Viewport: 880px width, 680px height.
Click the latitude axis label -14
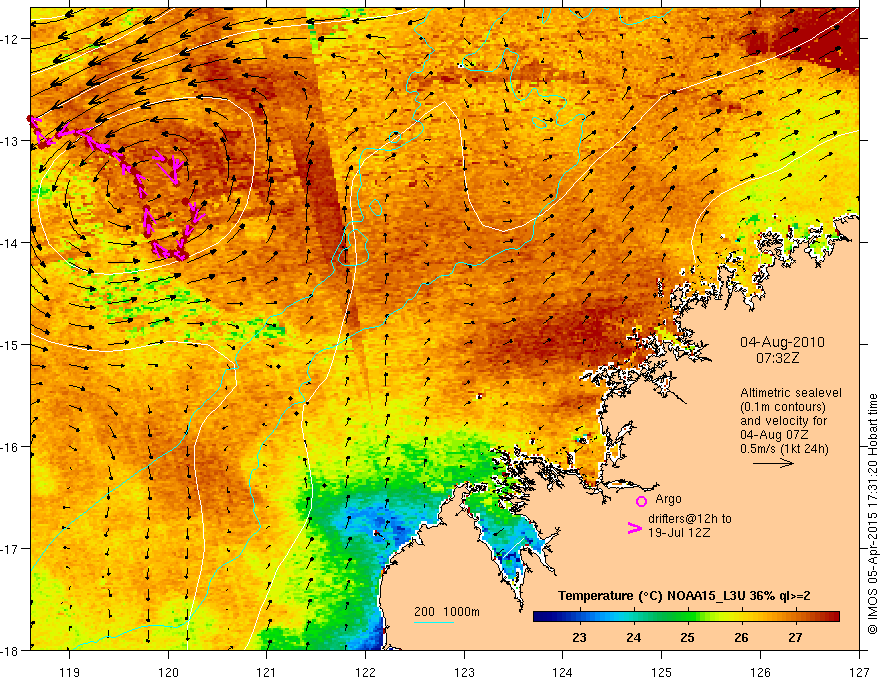pyautogui.click(x=11, y=243)
